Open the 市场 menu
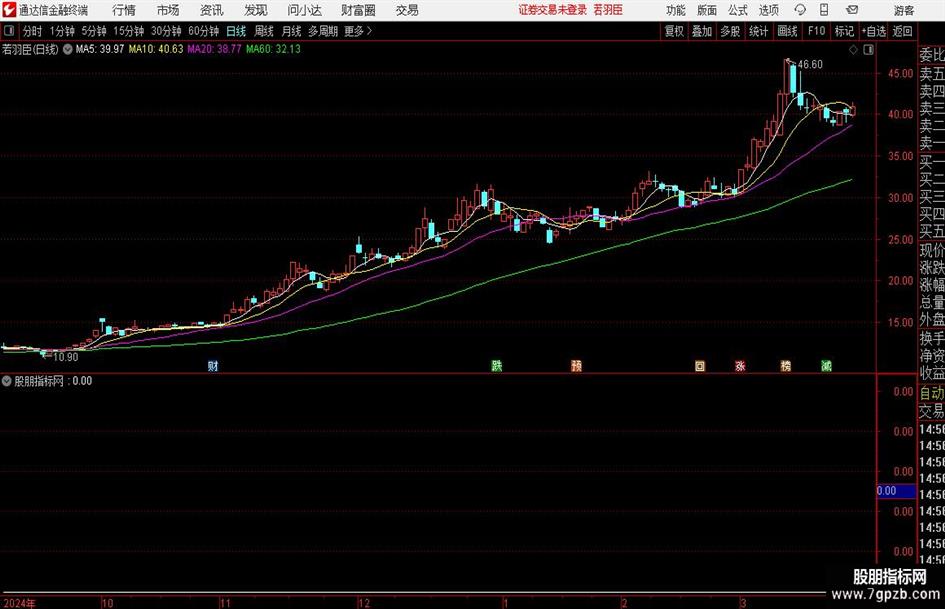This screenshot has width=945, height=609. point(168,10)
